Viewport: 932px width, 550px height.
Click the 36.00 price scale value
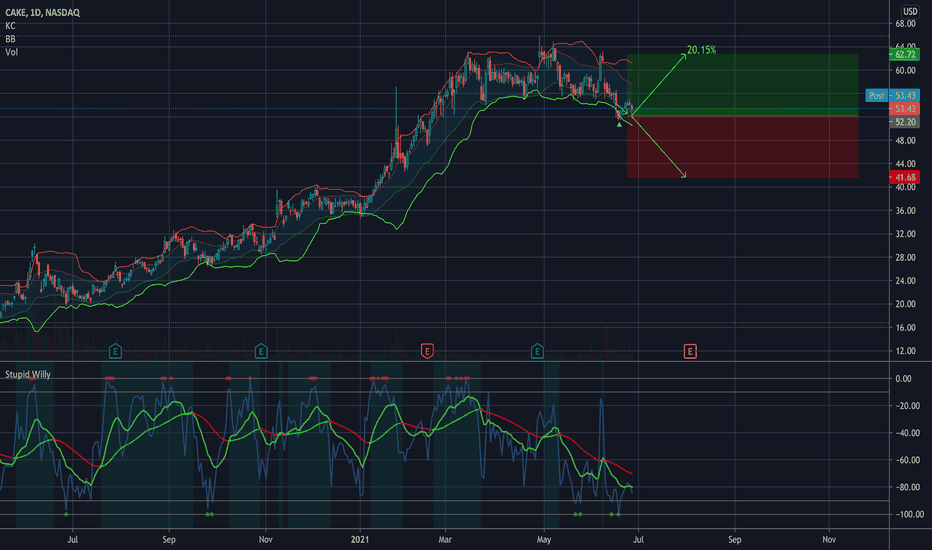point(906,210)
